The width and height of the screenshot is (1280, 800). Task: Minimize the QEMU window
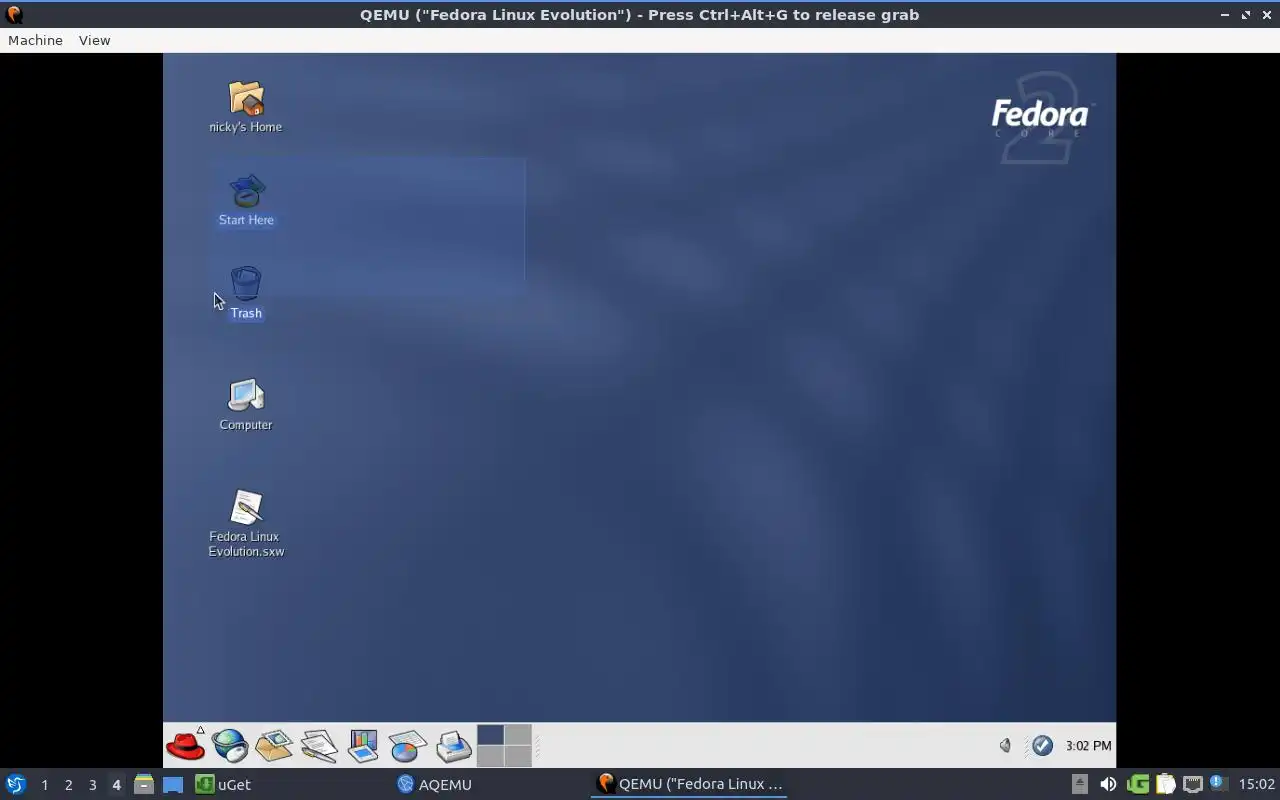[1225, 14]
